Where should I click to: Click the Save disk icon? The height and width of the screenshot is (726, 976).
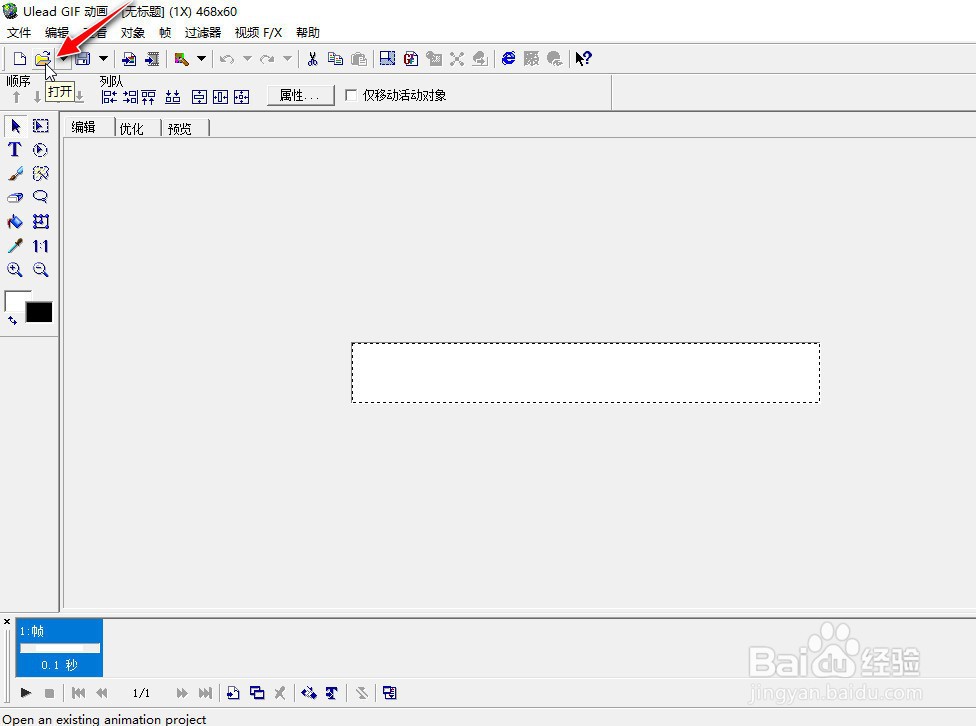coord(83,59)
